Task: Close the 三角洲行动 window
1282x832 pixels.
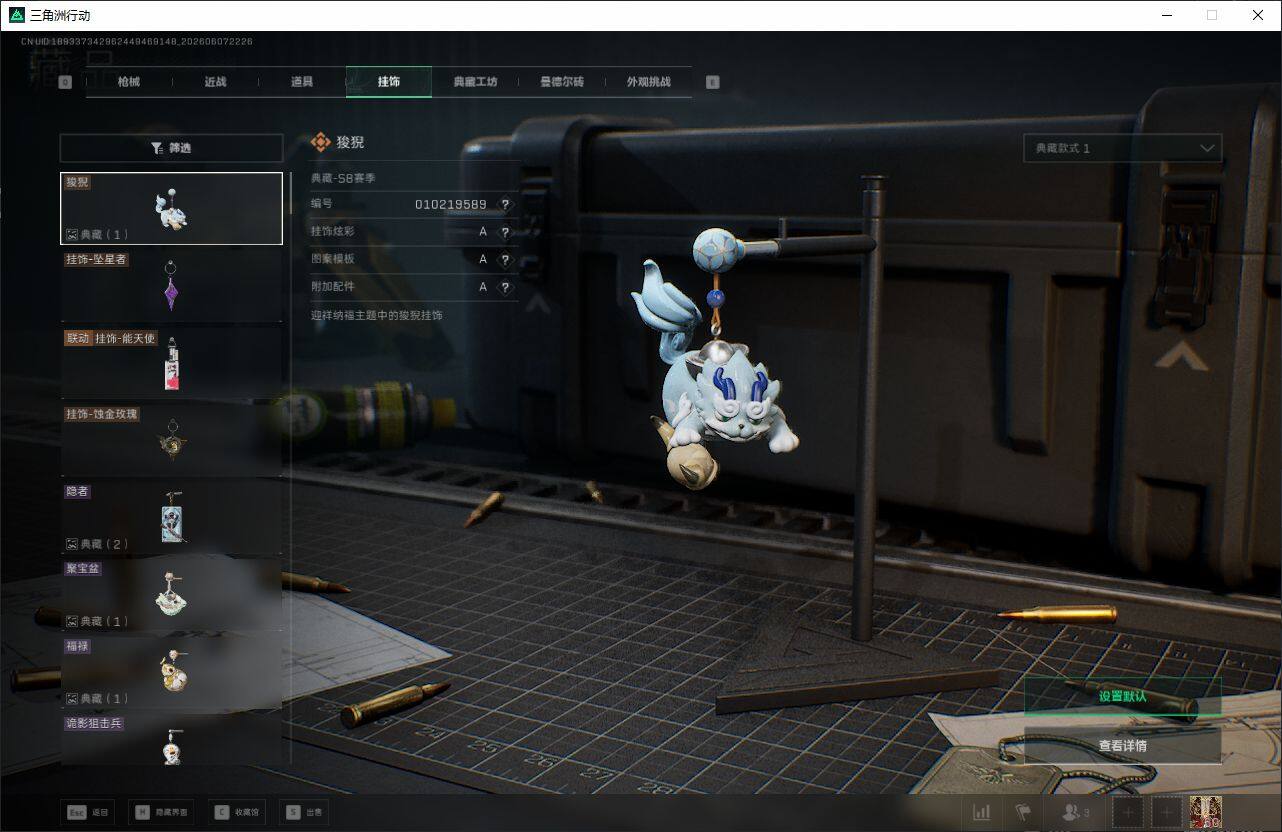Action: 1258,15
